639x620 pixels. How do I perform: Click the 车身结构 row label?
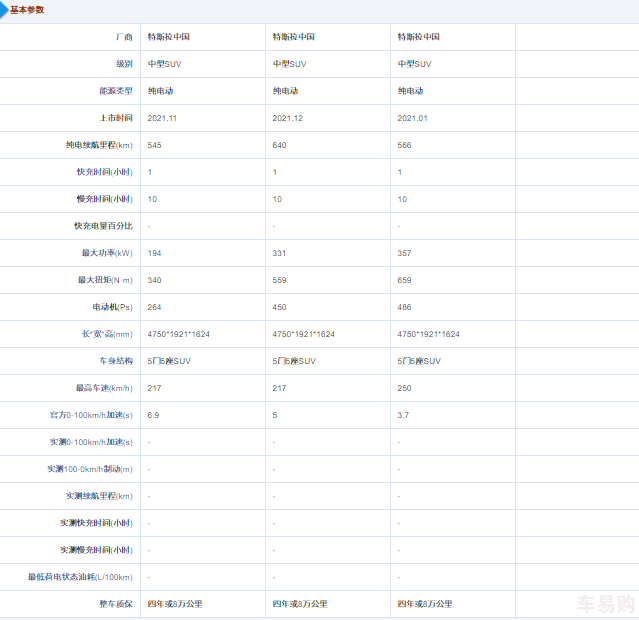[116, 361]
